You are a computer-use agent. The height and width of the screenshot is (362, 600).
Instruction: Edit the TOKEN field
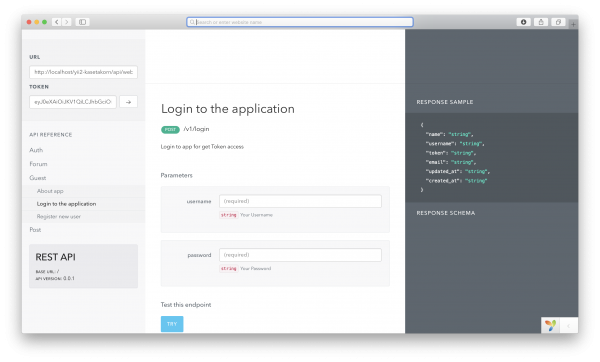(73, 102)
